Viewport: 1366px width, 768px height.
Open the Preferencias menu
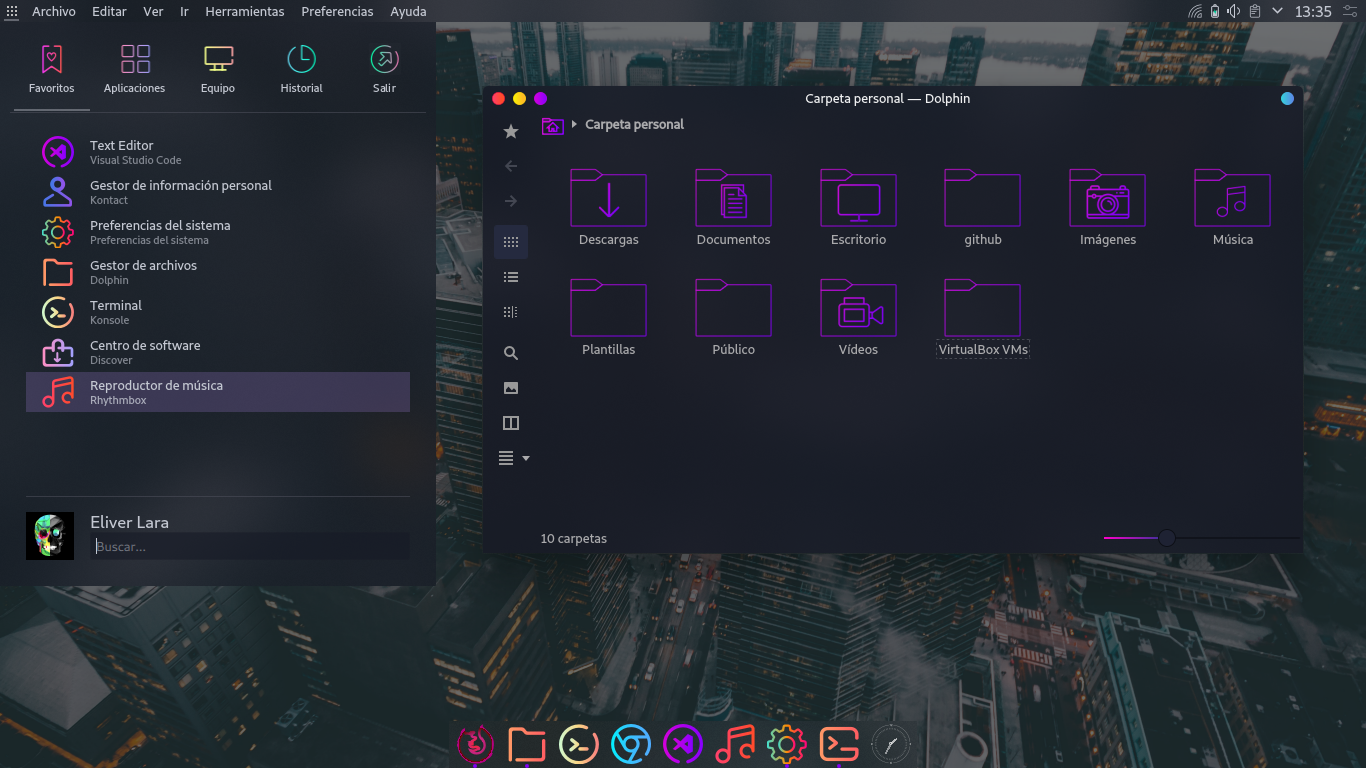(337, 11)
